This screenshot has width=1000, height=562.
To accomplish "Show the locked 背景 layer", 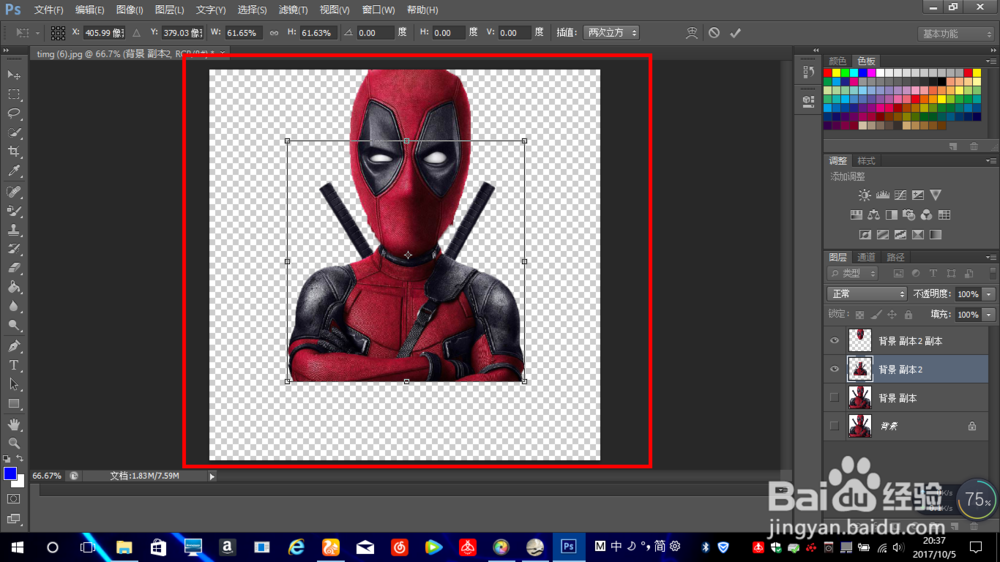I will point(834,425).
